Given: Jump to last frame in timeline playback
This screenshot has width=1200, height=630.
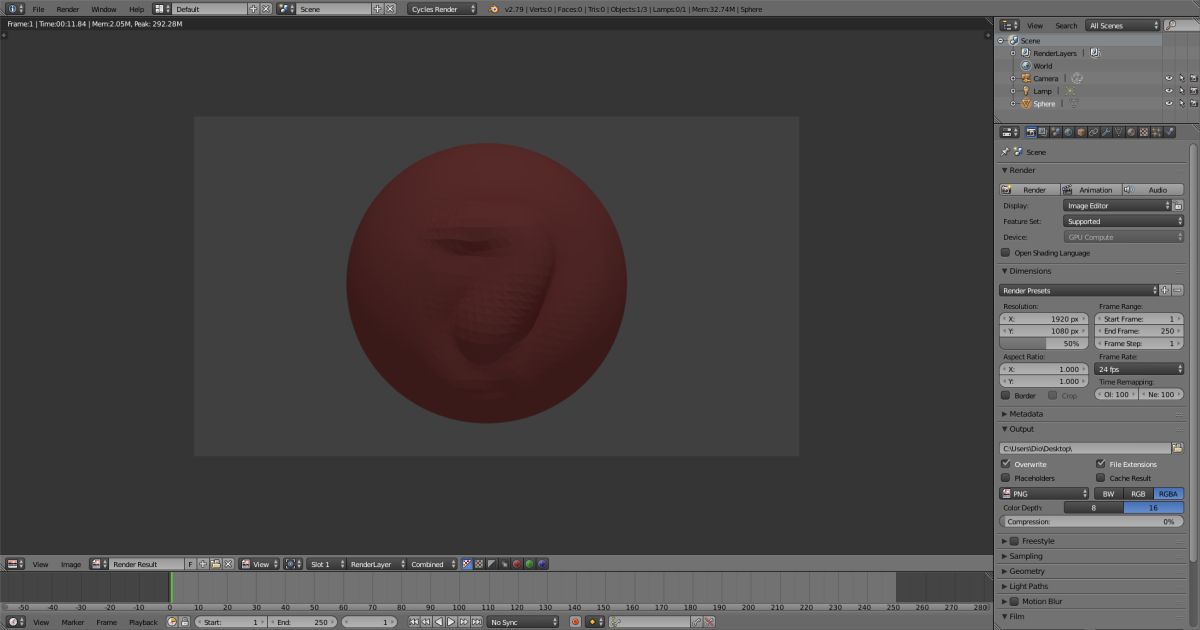Looking at the screenshot, I should (477, 622).
